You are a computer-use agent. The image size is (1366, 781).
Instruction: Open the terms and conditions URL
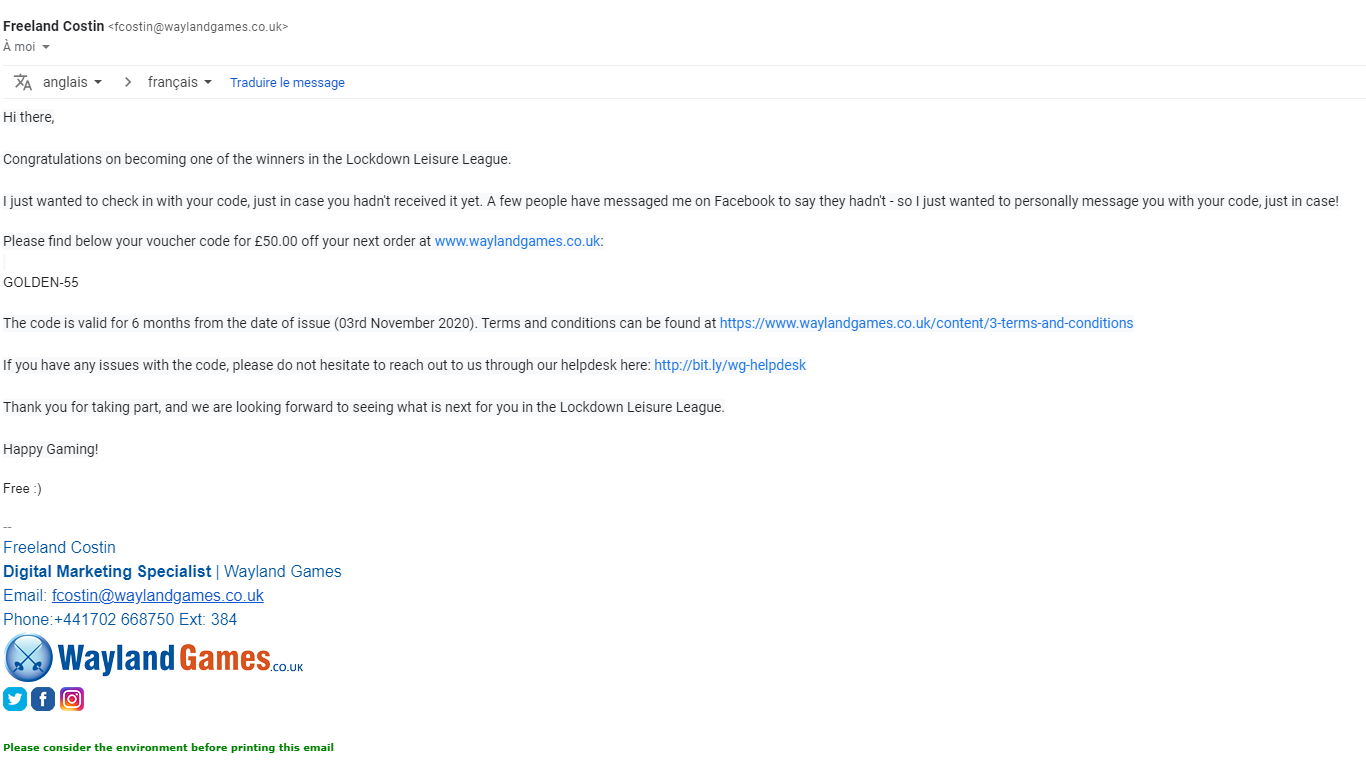[926, 323]
